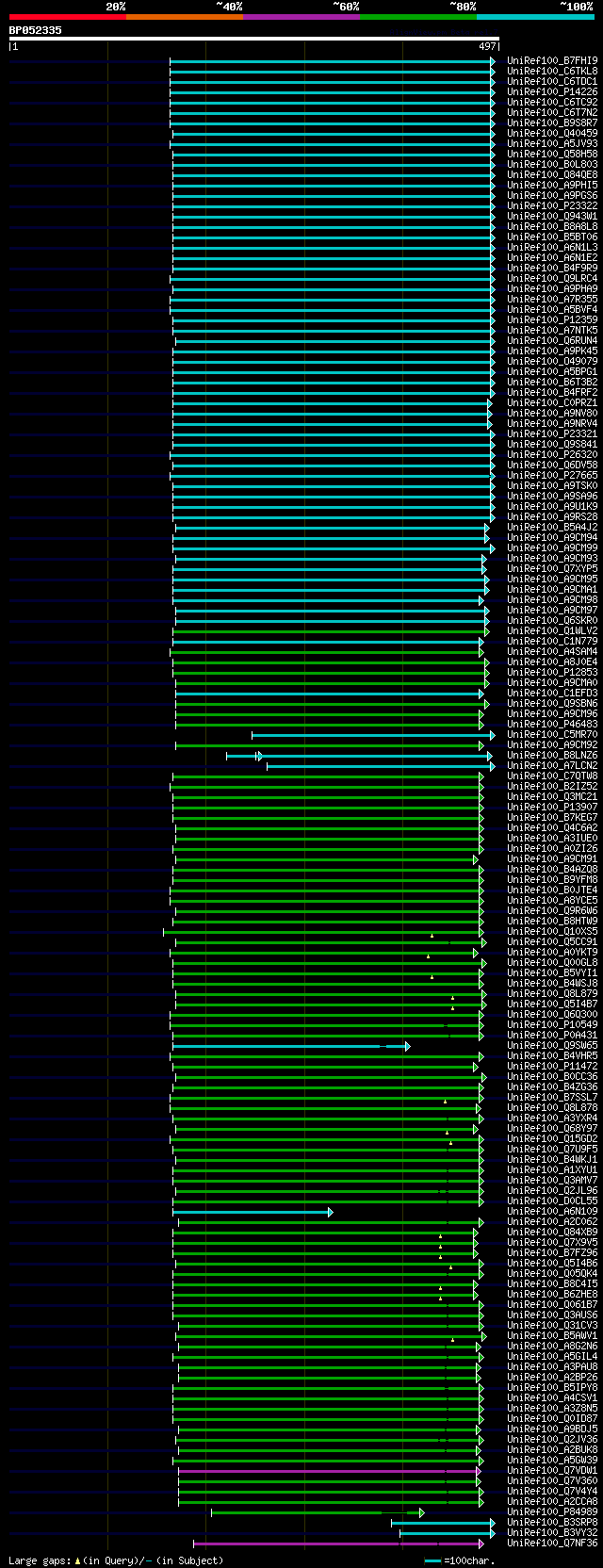Click the query end position 497

click(487, 46)
